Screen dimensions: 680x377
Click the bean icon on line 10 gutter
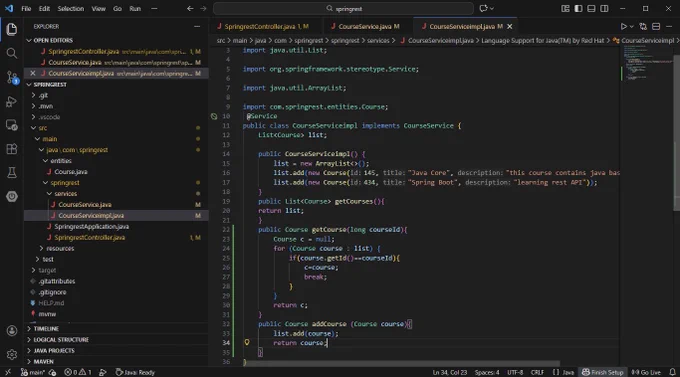point(214,116)
